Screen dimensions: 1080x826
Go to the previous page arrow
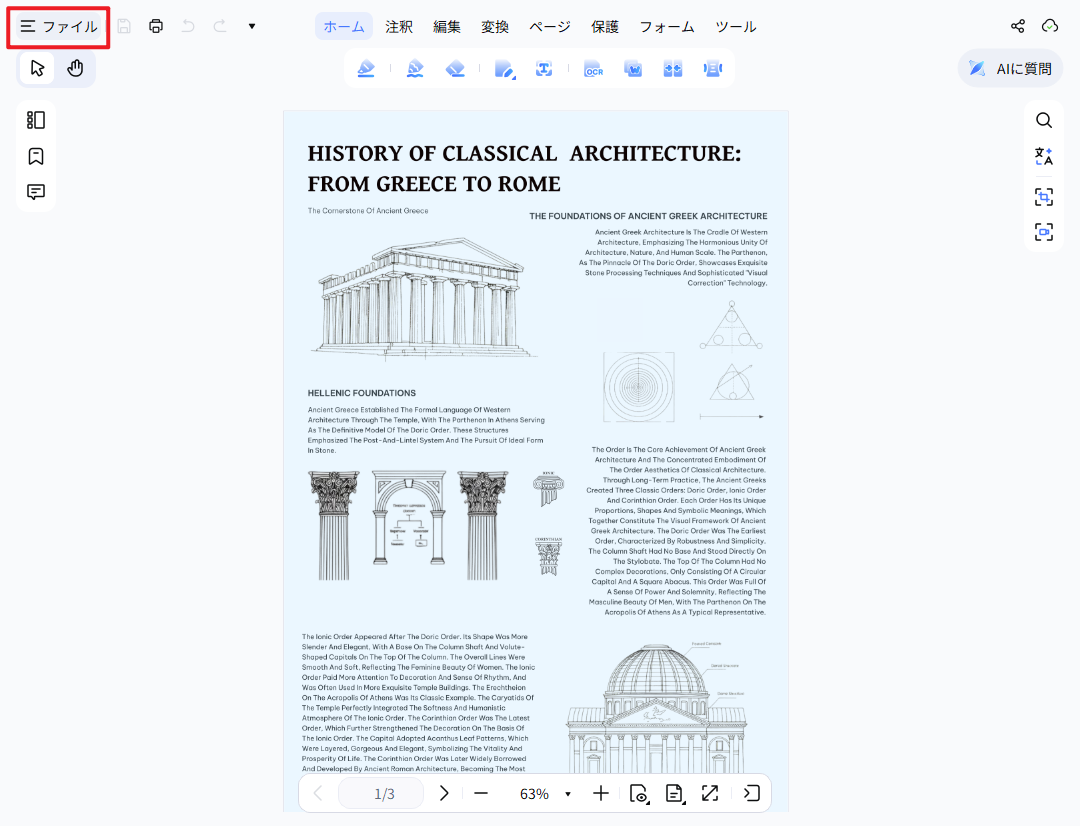pyautogui.click(x=318, y=793)
